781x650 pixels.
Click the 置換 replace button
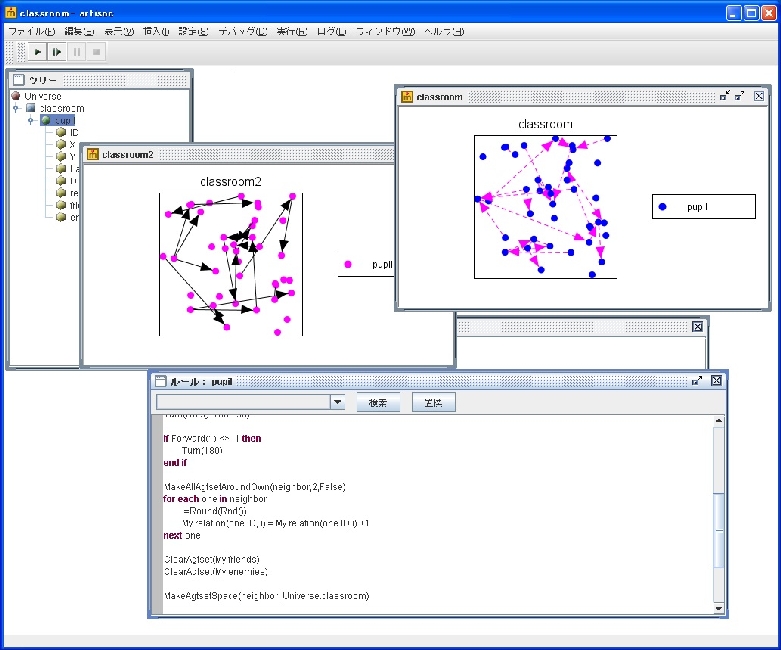click(x=433, y=402)
